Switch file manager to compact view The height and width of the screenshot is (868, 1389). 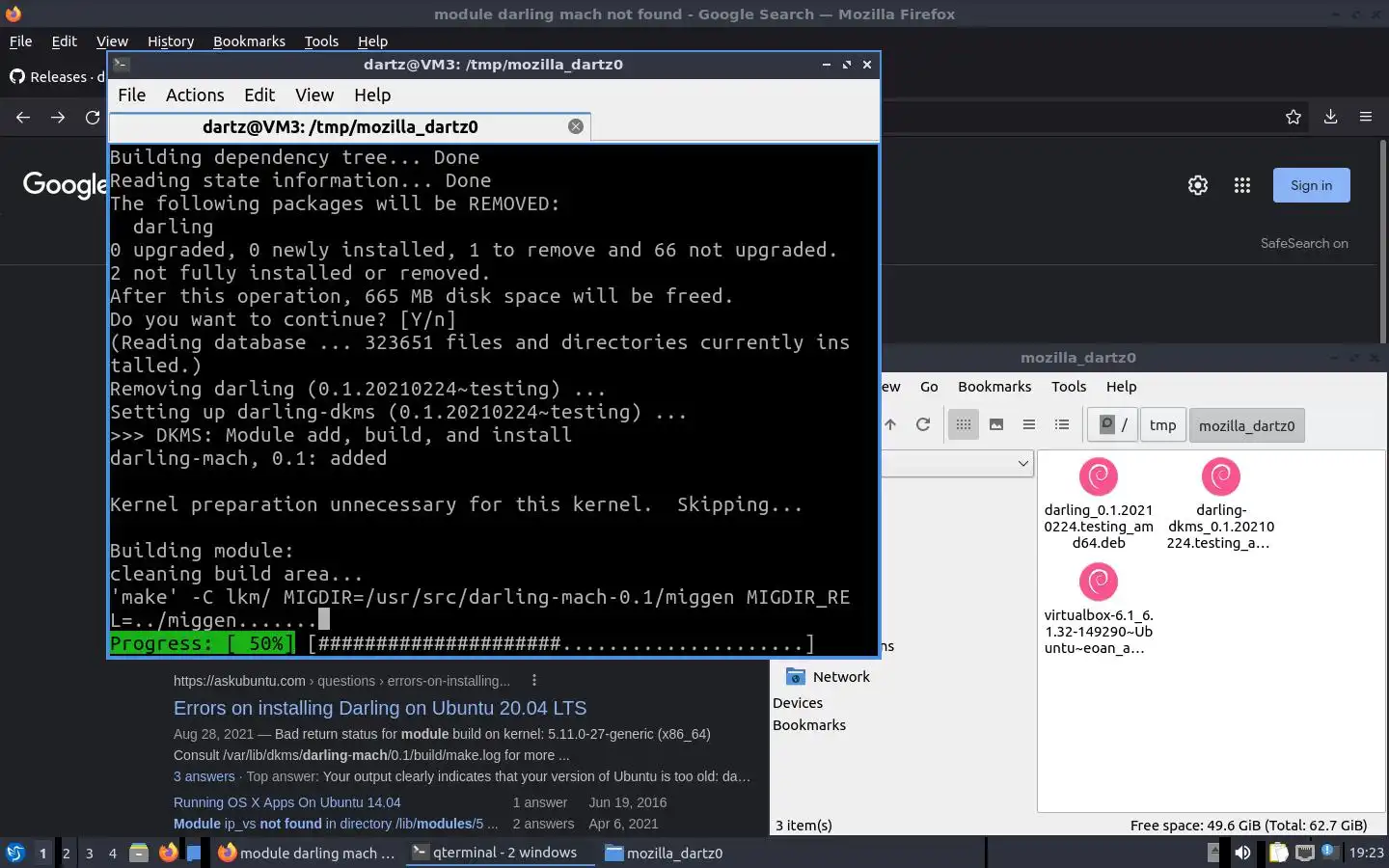coord(1029,424)
